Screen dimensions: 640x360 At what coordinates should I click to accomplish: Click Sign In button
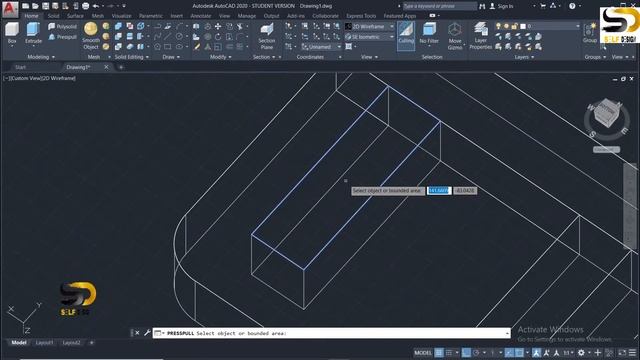tap(502, 6)
